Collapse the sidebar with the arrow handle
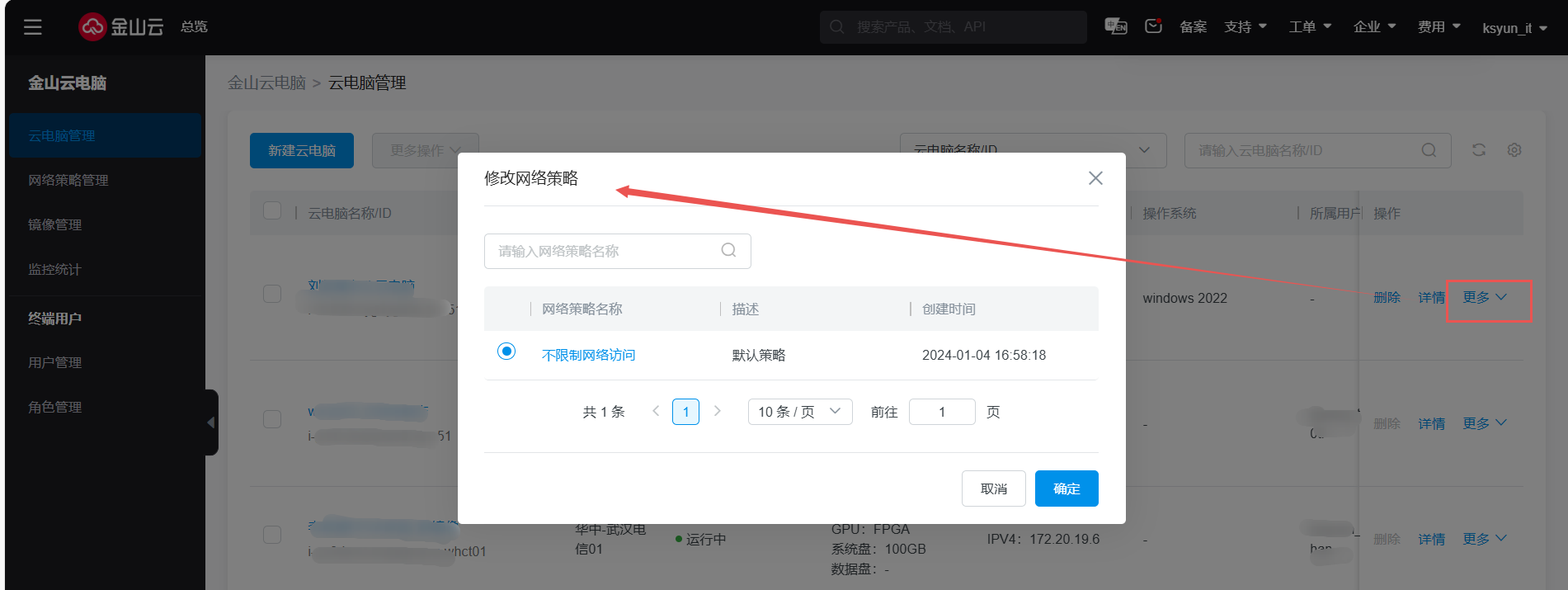The width and height of the screenshot is (1568, 590). [x=211, y=422]
